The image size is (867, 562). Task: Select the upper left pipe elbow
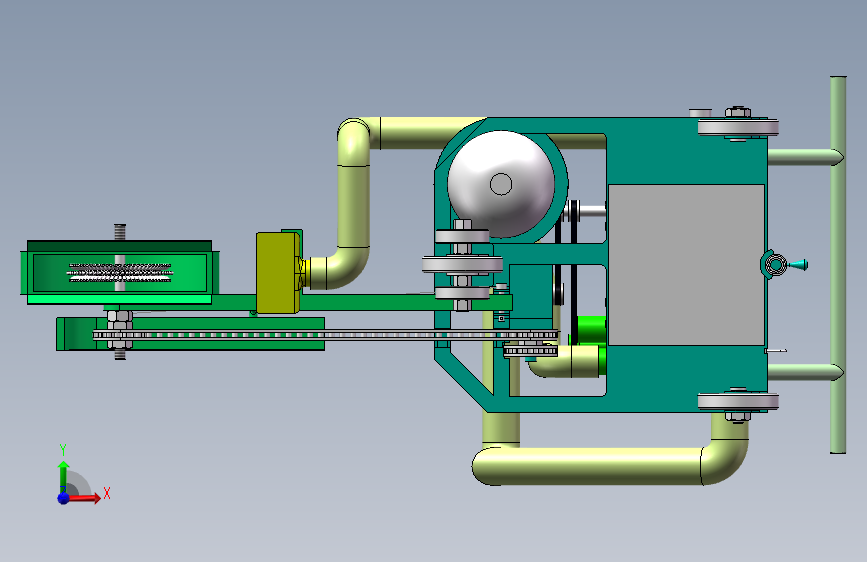click(x=354, y=134)
